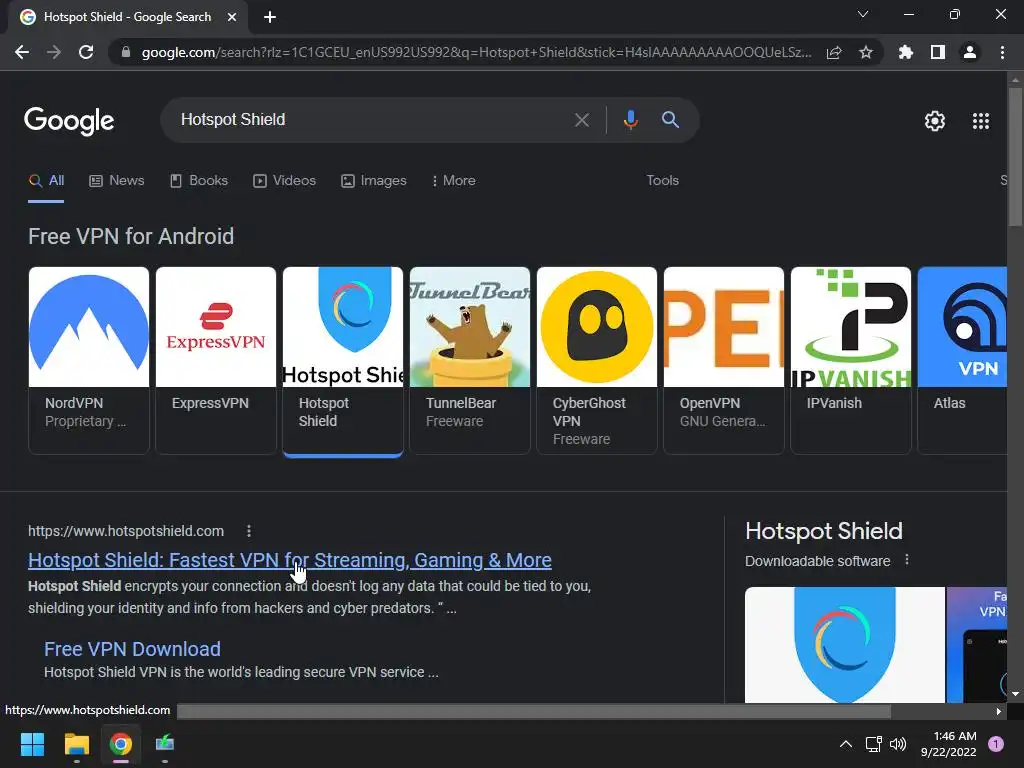Open the notification badge in the taskbar
The width and height of the screenshot is (1024, 768).
pyautogui.click(x=996, y=744)
